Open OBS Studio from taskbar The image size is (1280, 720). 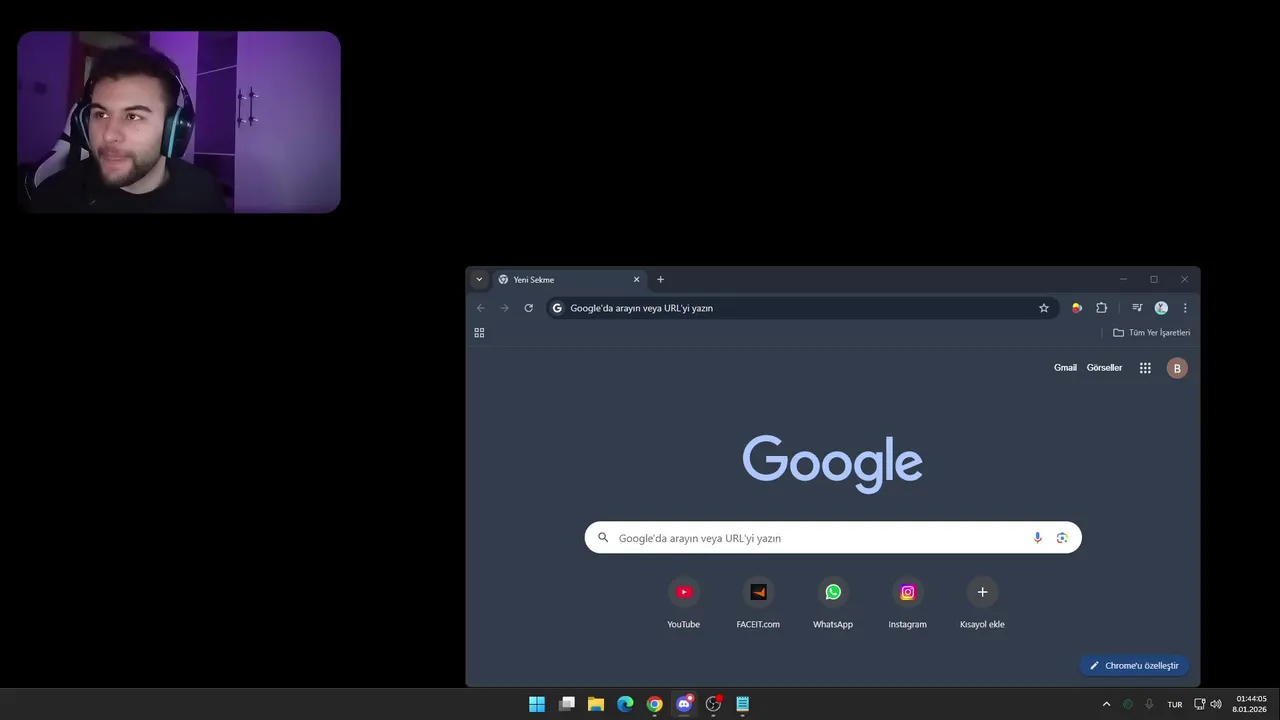713,704
